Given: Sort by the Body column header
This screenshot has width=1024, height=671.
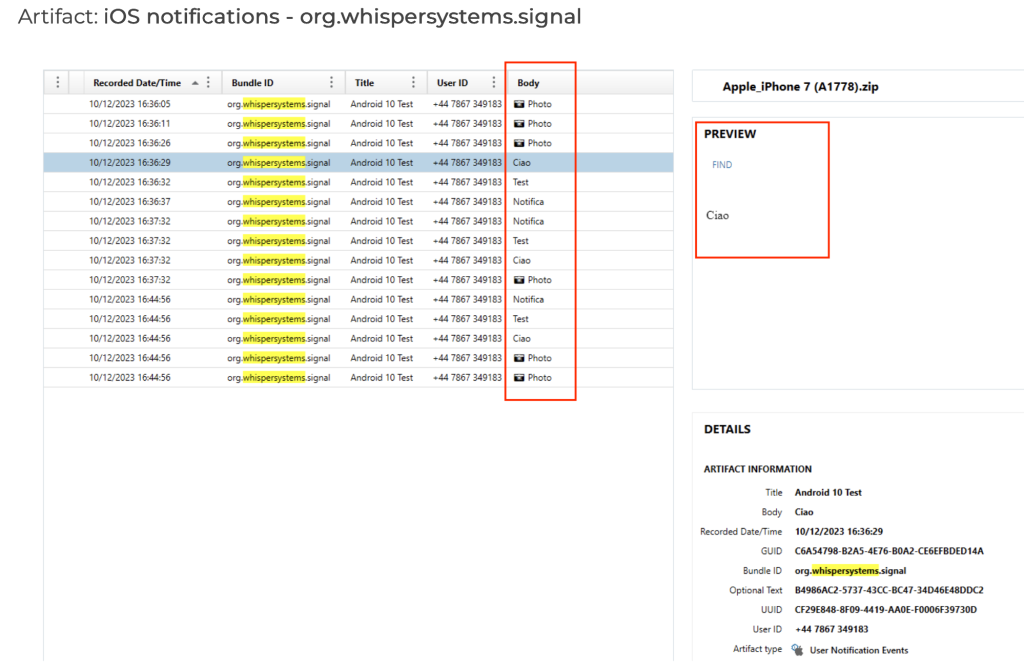Looking at the screenshot, I should coord(528,83).
